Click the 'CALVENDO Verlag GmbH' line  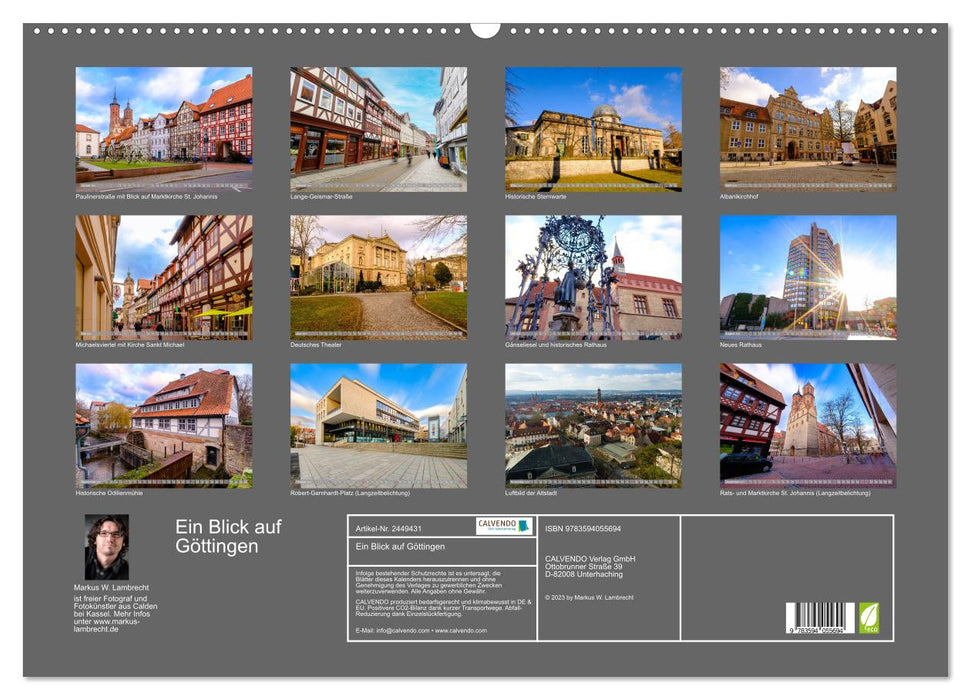click(x=590, y=559)
